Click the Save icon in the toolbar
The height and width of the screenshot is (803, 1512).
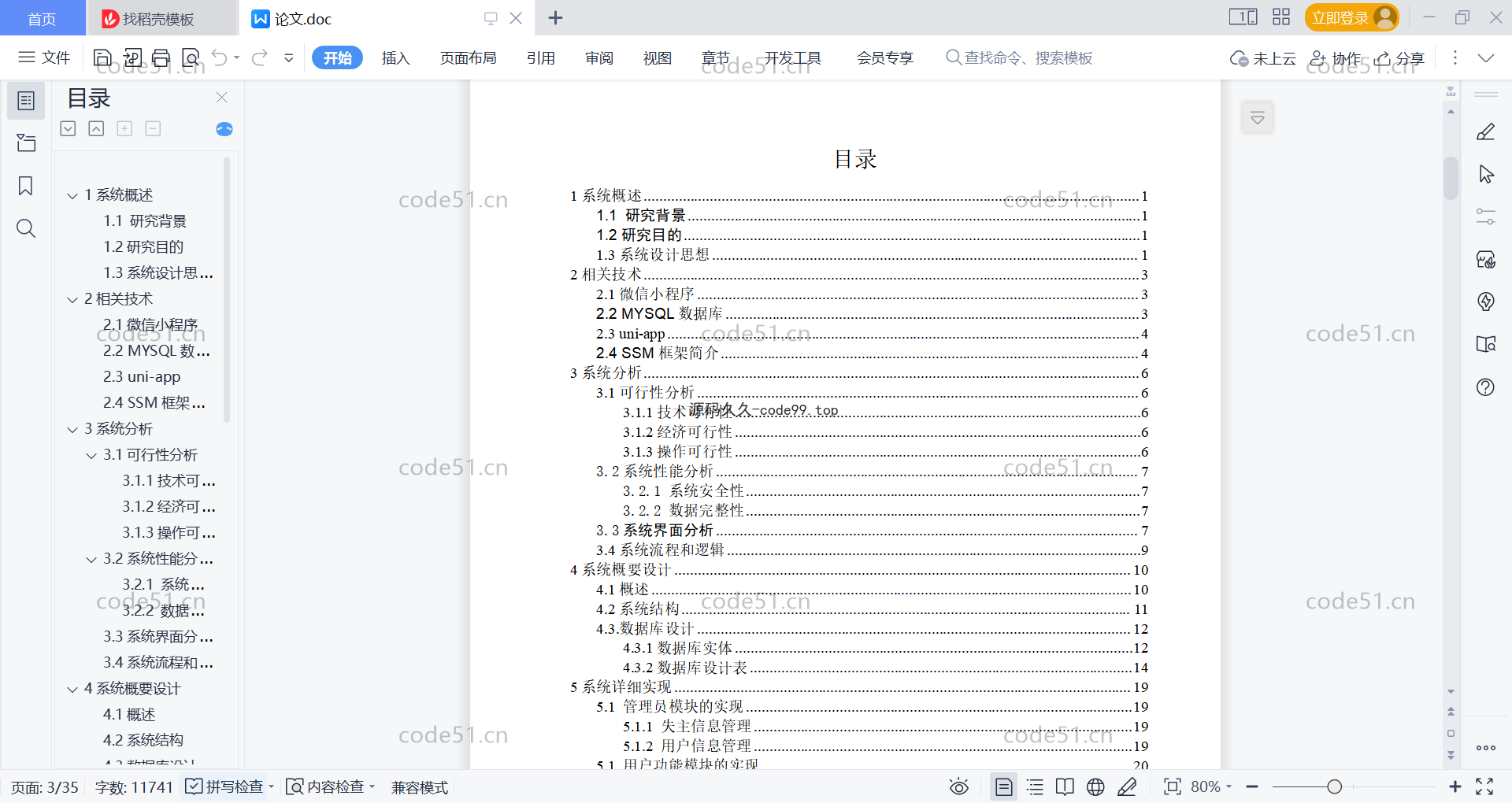coord(102,57)
